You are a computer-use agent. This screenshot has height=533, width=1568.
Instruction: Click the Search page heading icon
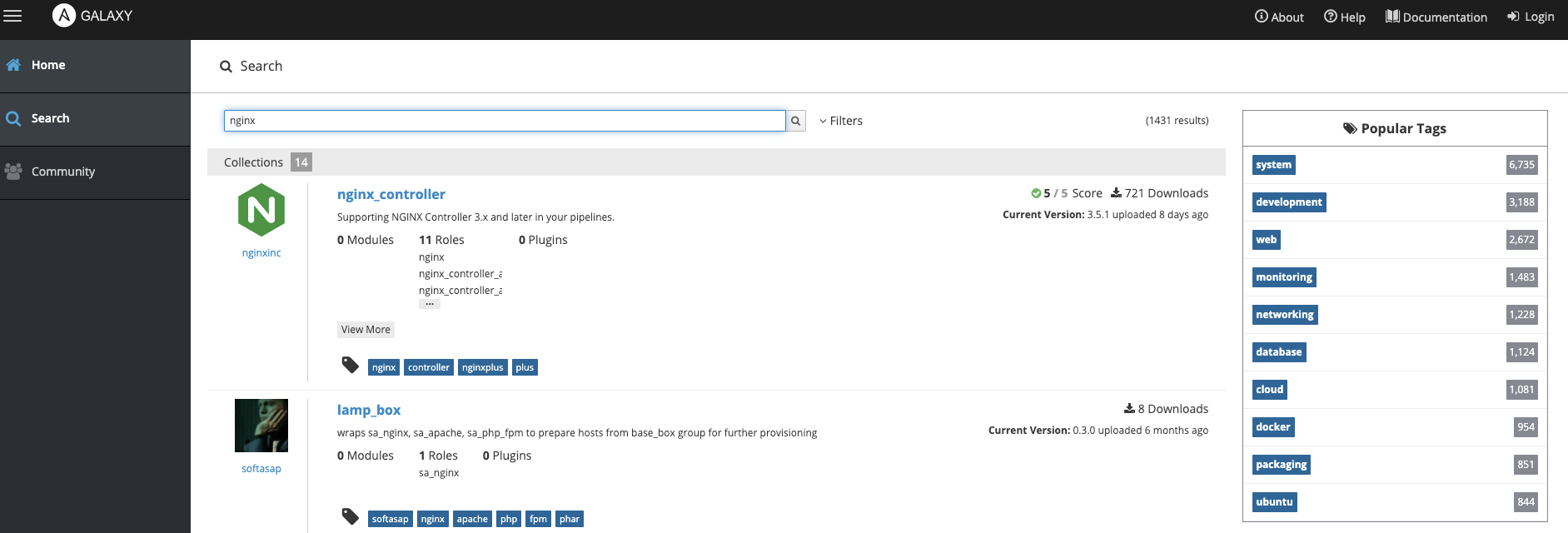pyautogui.click(x=226, y=67)
